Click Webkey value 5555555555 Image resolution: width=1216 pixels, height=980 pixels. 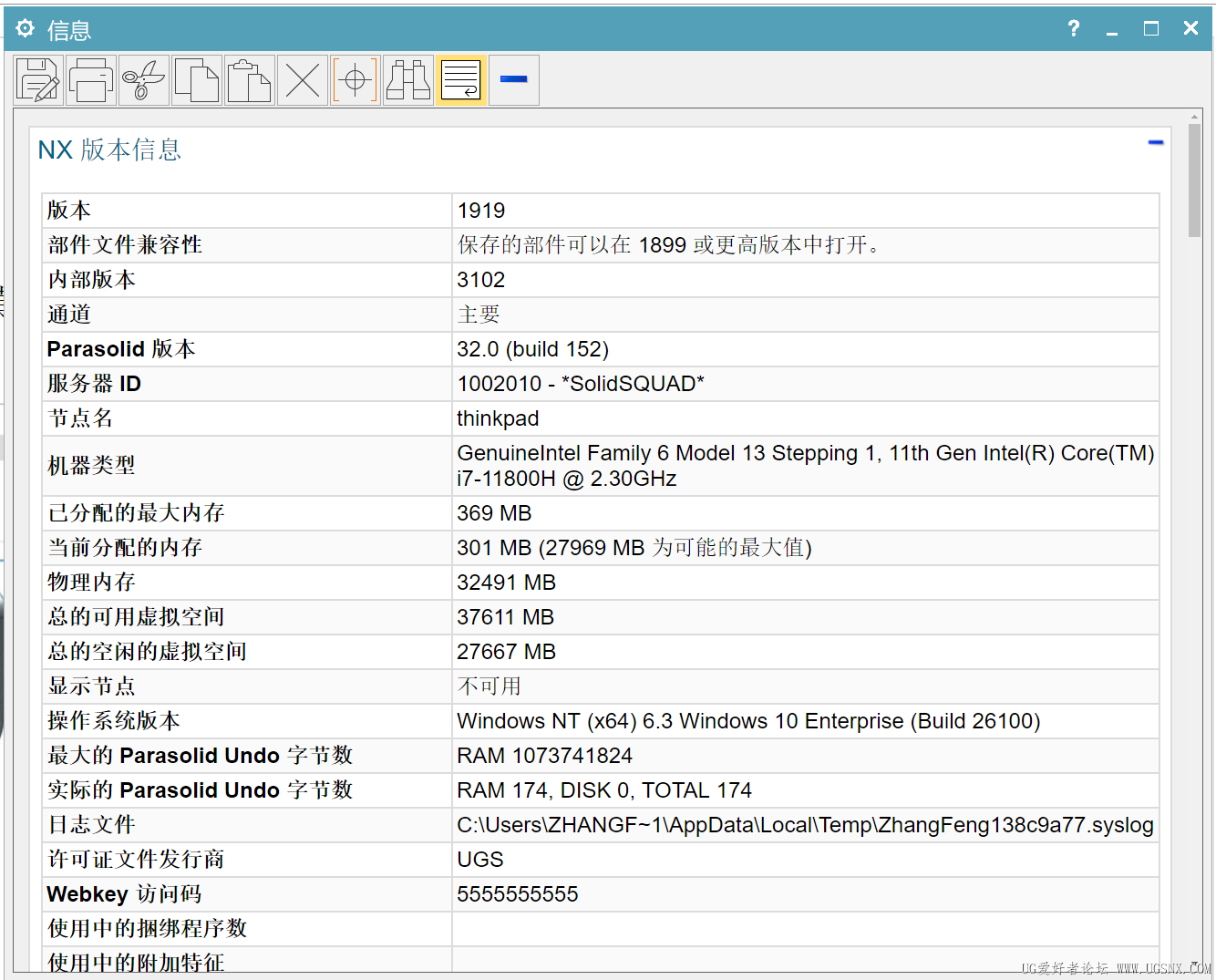[518, 894]
